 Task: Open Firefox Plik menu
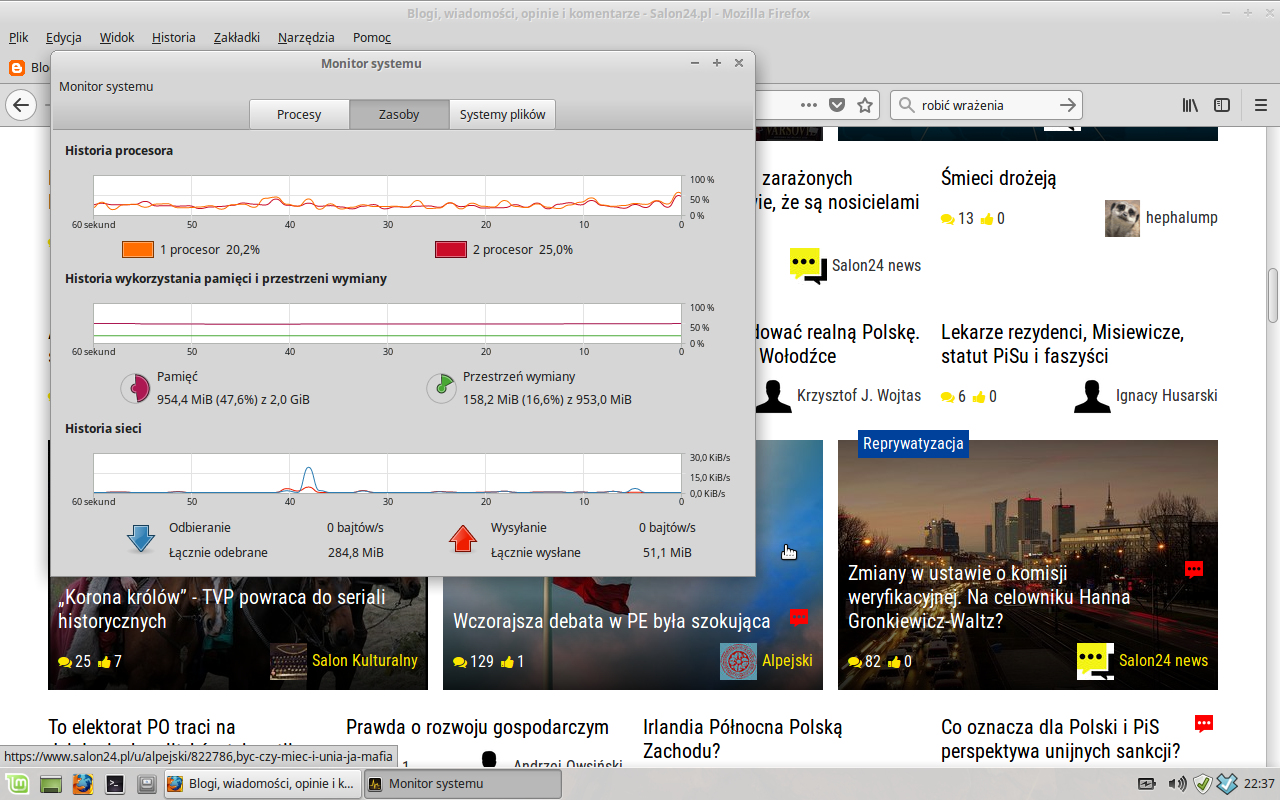18,37
